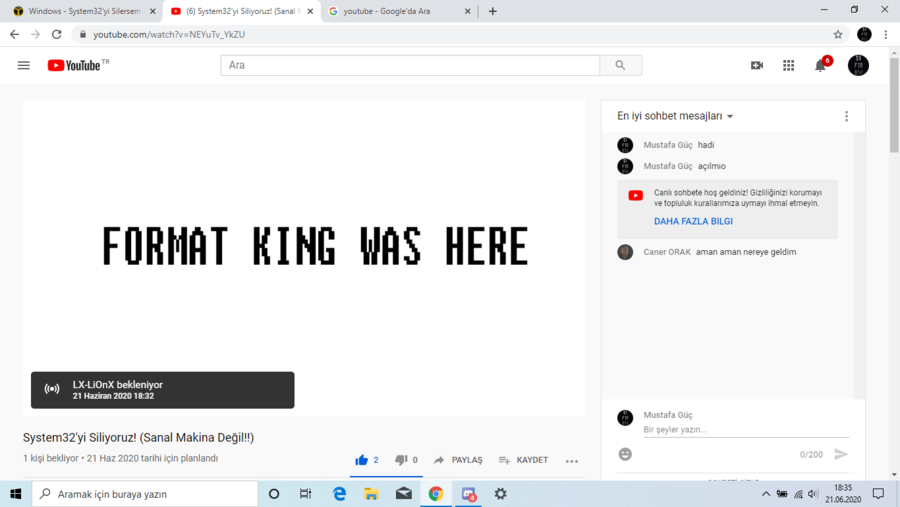
Task: Close the 'youtube - Google'da Ara' tab
Action: click(467, 11)
